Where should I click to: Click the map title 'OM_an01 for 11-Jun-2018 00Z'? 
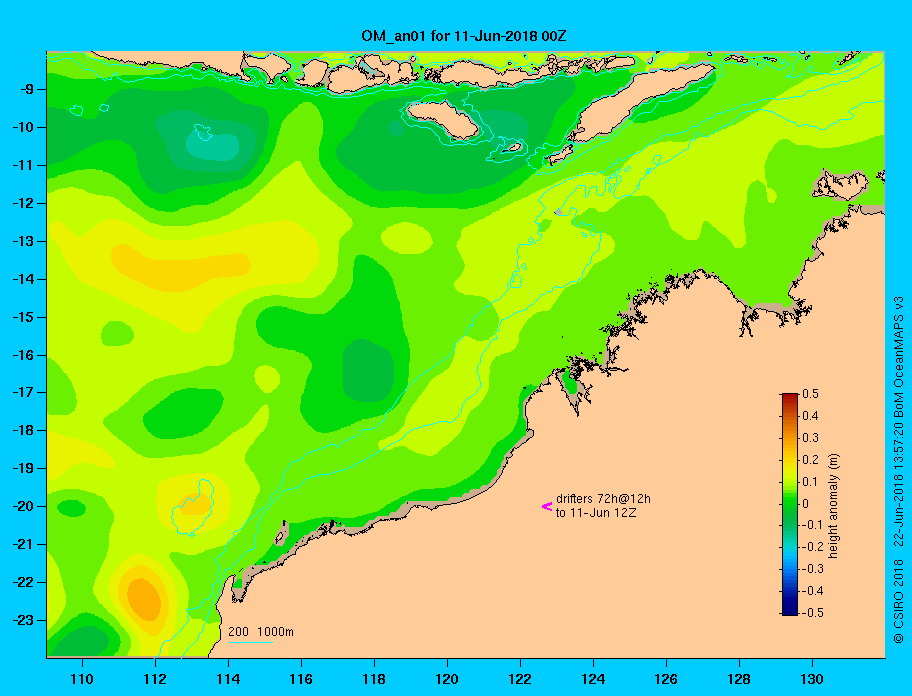pyautogui.click(x=464, y=36)
